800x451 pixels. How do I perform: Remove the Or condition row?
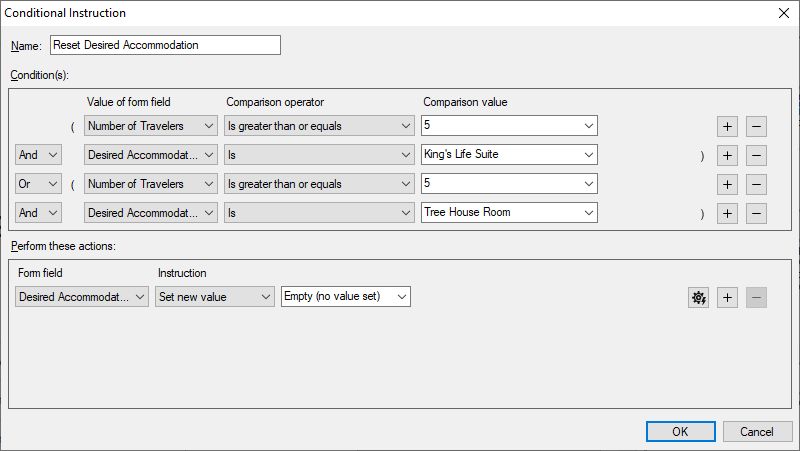[x=756, y=184]
